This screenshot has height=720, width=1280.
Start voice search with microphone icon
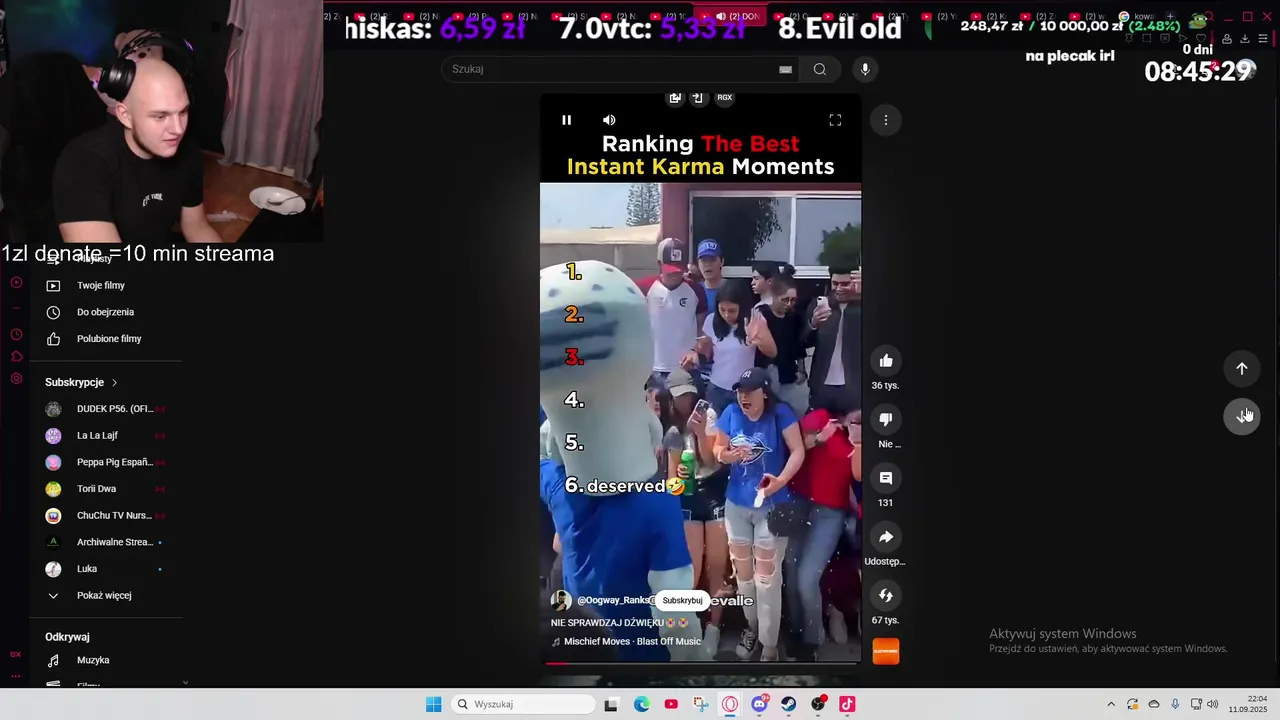click(x=865, y=69)
